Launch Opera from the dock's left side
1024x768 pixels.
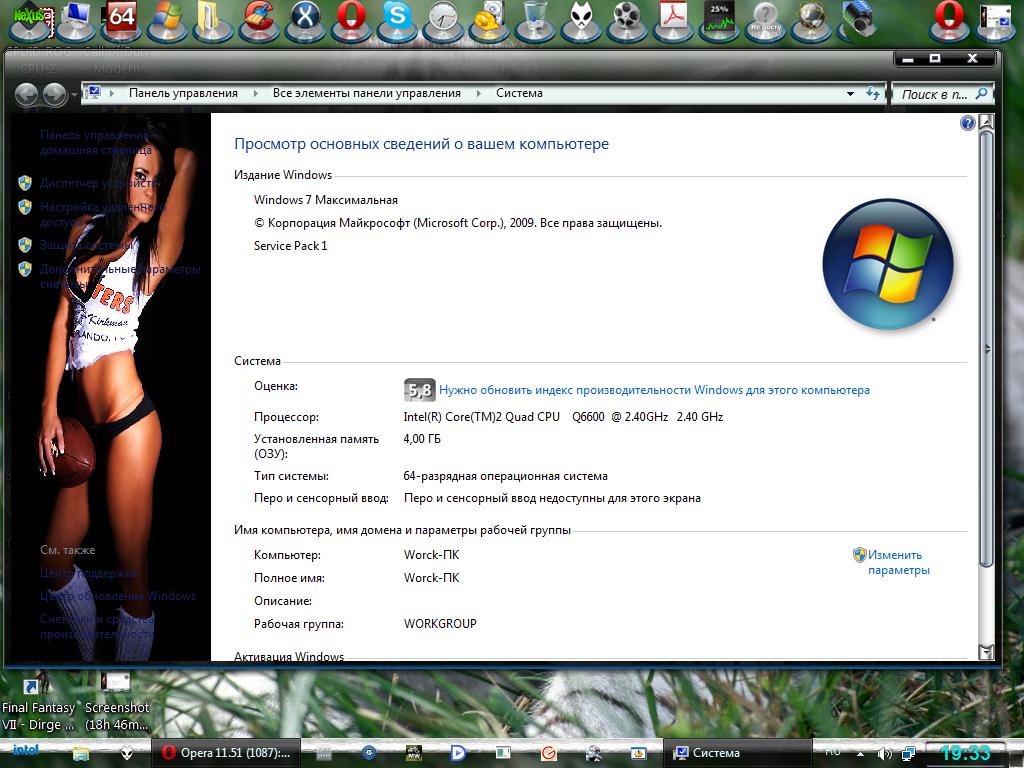tap(351, 20)
